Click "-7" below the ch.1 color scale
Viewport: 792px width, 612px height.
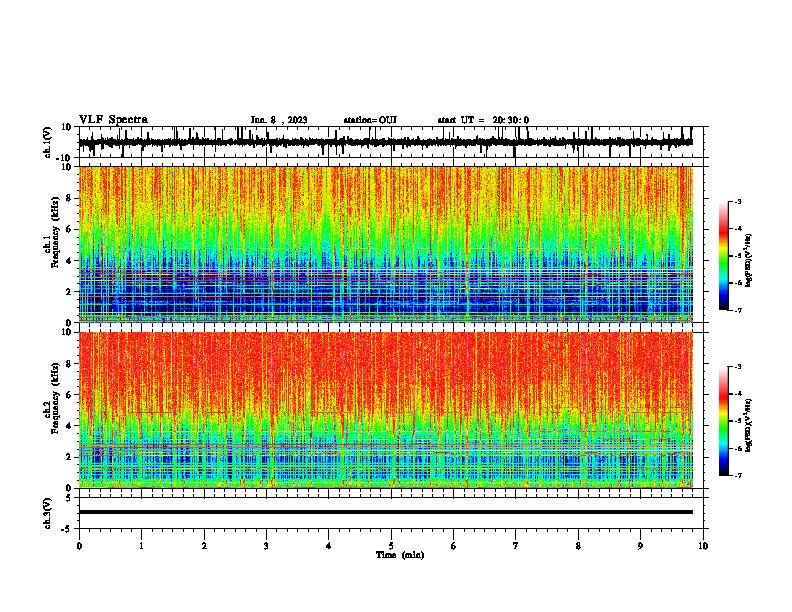[738, 311]
